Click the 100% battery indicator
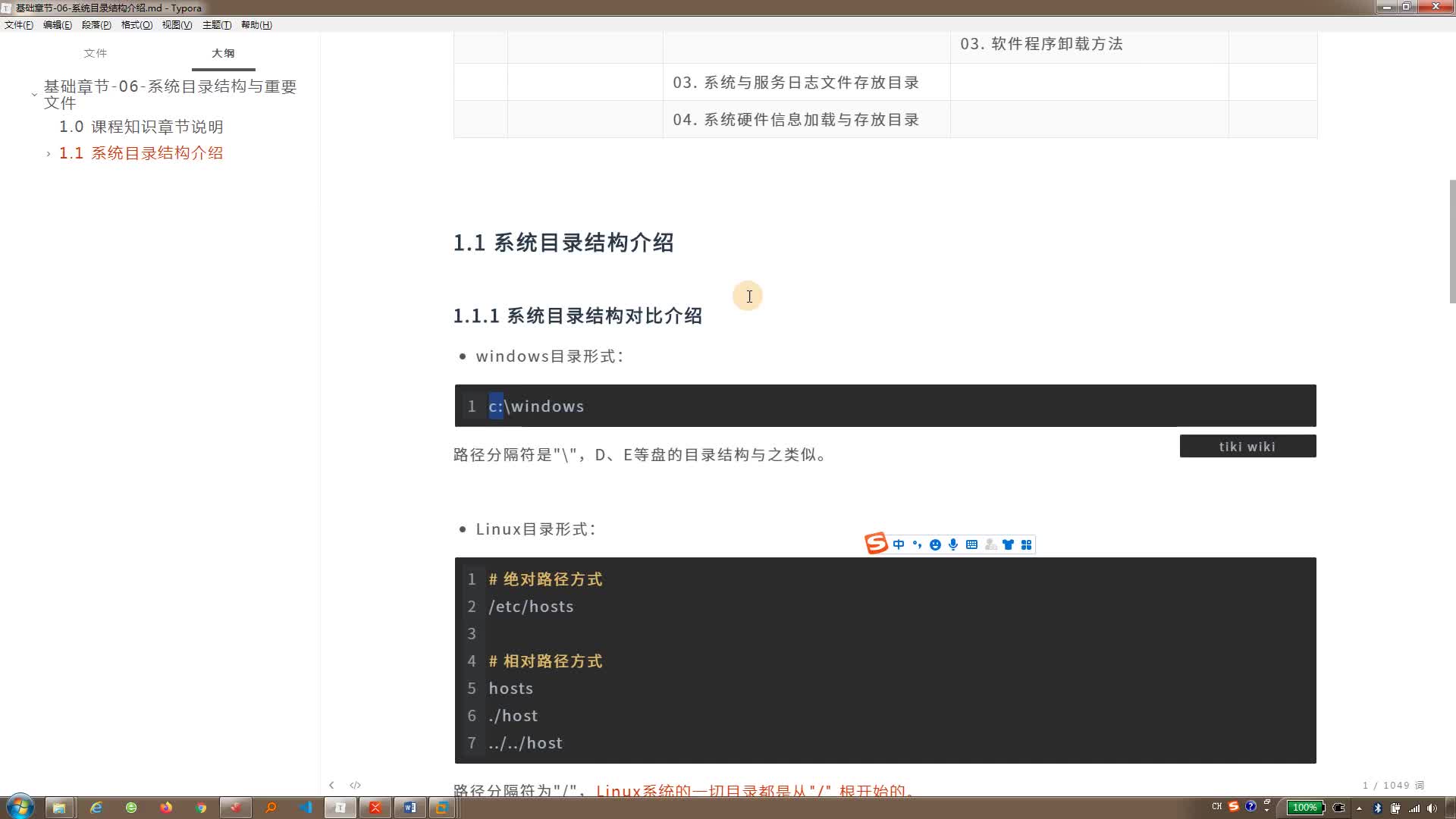This screenshot has height=819, width=1456. 1305,808
